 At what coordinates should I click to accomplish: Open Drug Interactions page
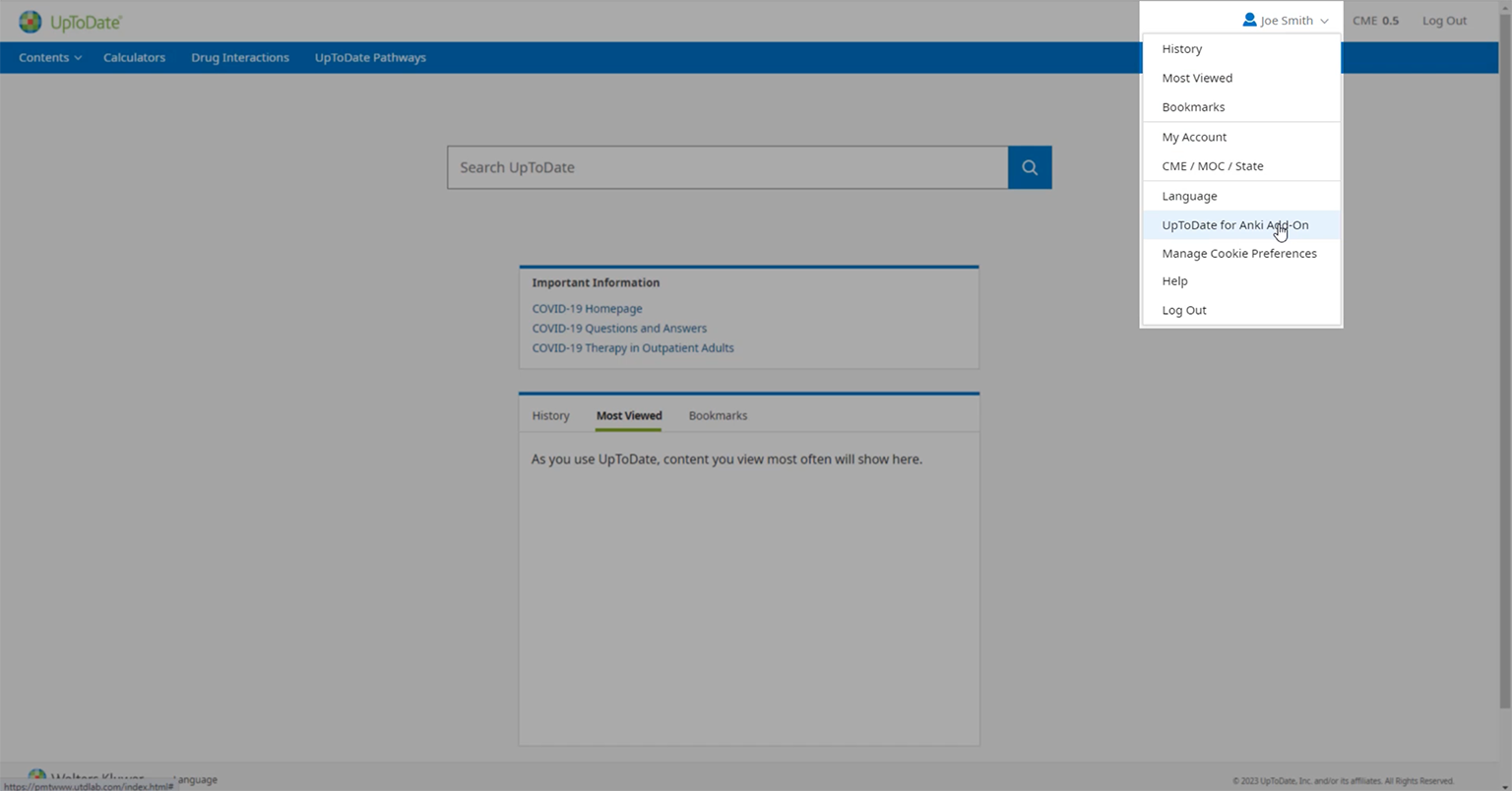point(240,57)
